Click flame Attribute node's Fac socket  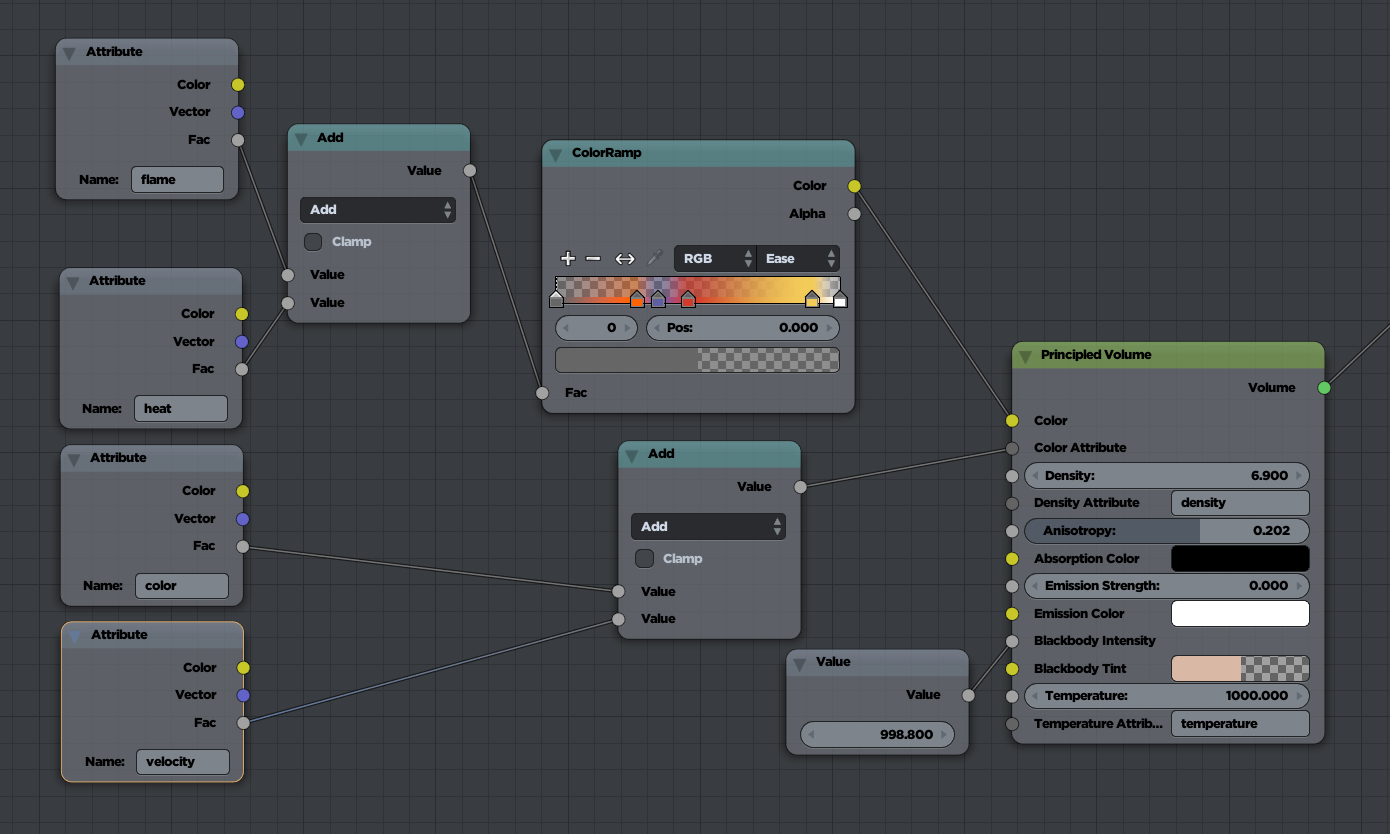tap(237, 140)
